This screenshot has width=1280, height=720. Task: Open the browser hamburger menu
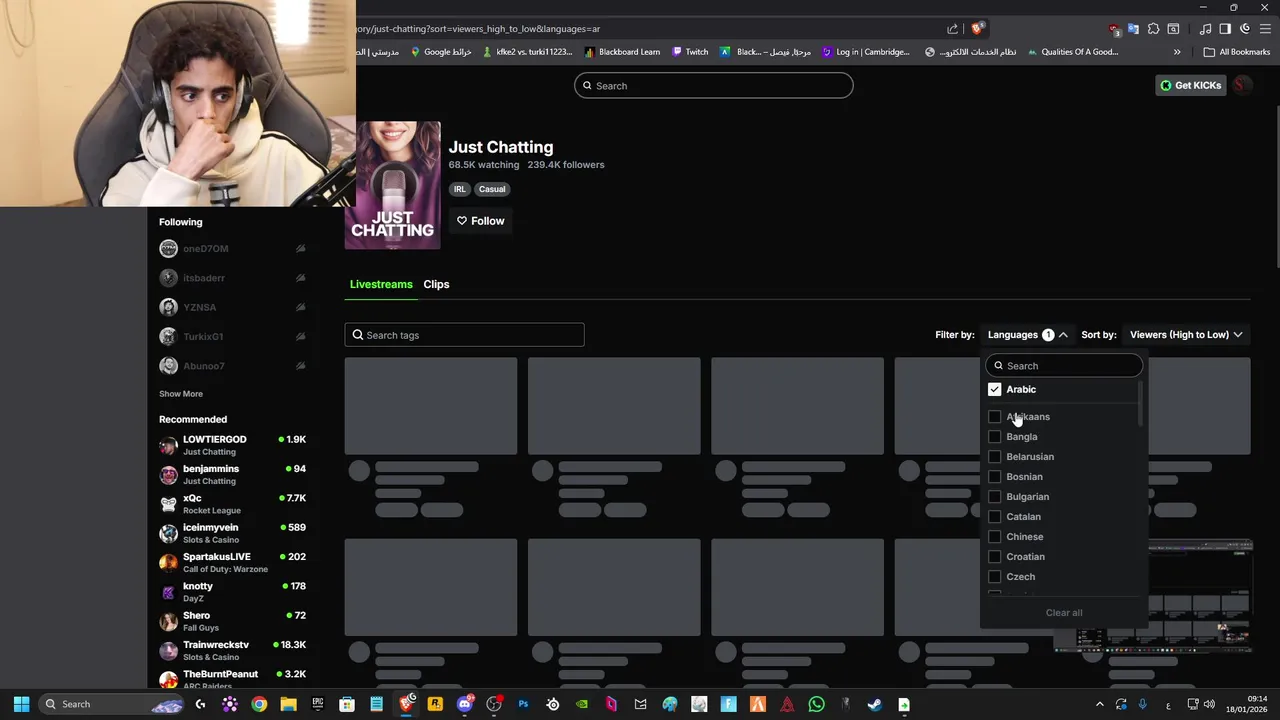1265,29
